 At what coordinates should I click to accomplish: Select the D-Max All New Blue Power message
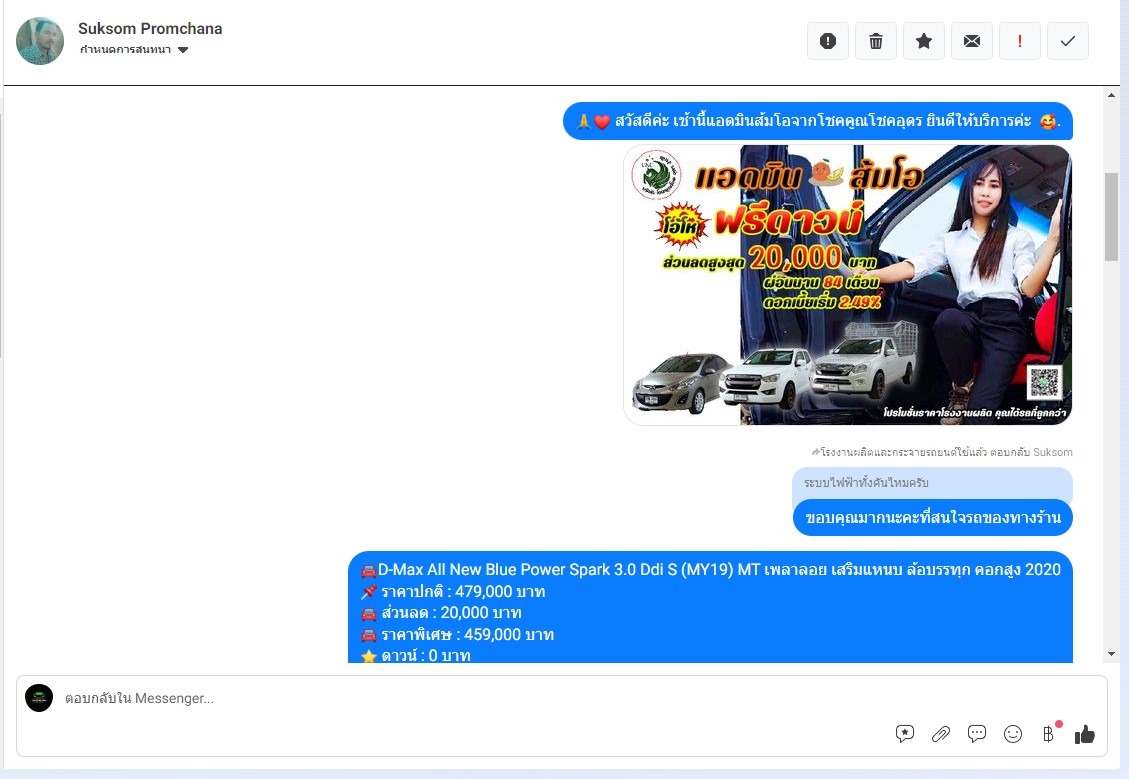710,607
